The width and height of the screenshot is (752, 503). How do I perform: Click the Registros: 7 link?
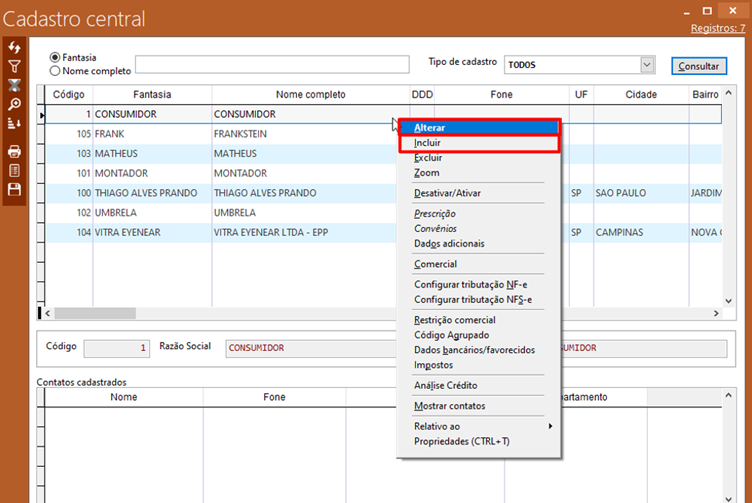718,29
